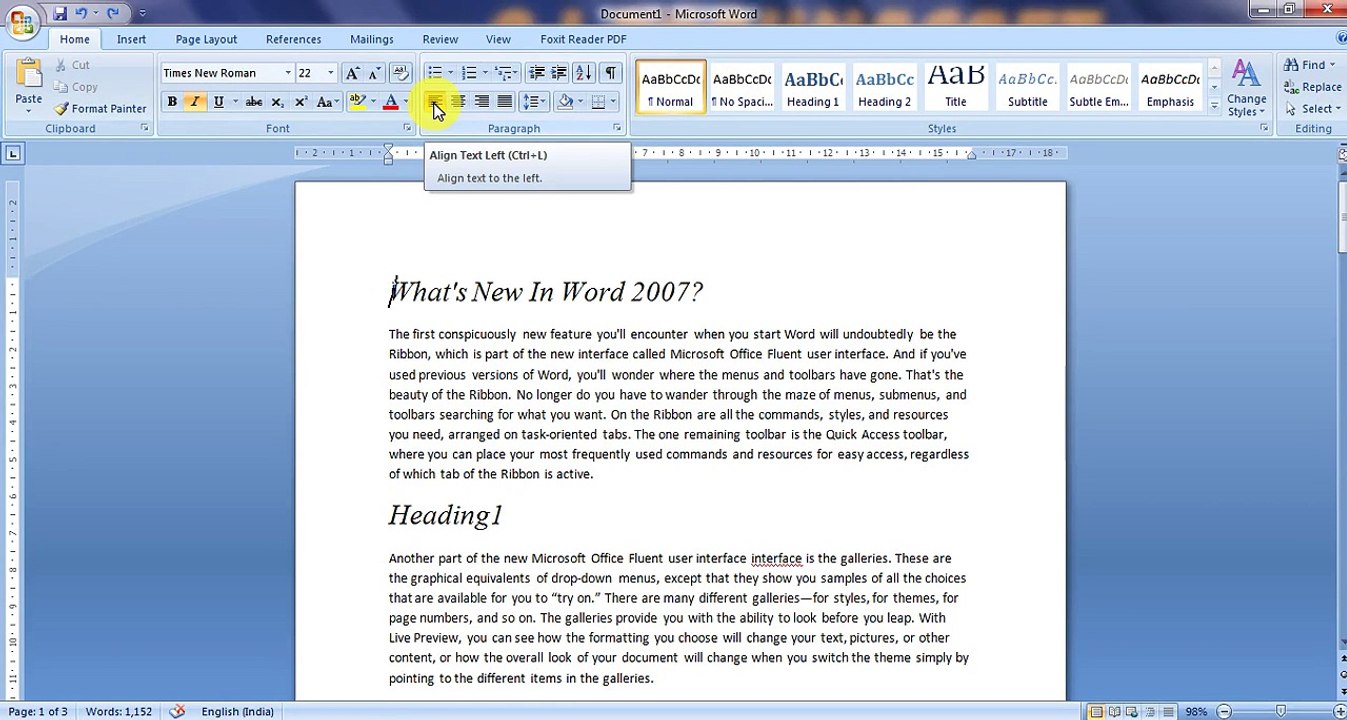
Task: Open Paragraph dialog launcher
Action: pyautogui.click(x=617, y=128)
